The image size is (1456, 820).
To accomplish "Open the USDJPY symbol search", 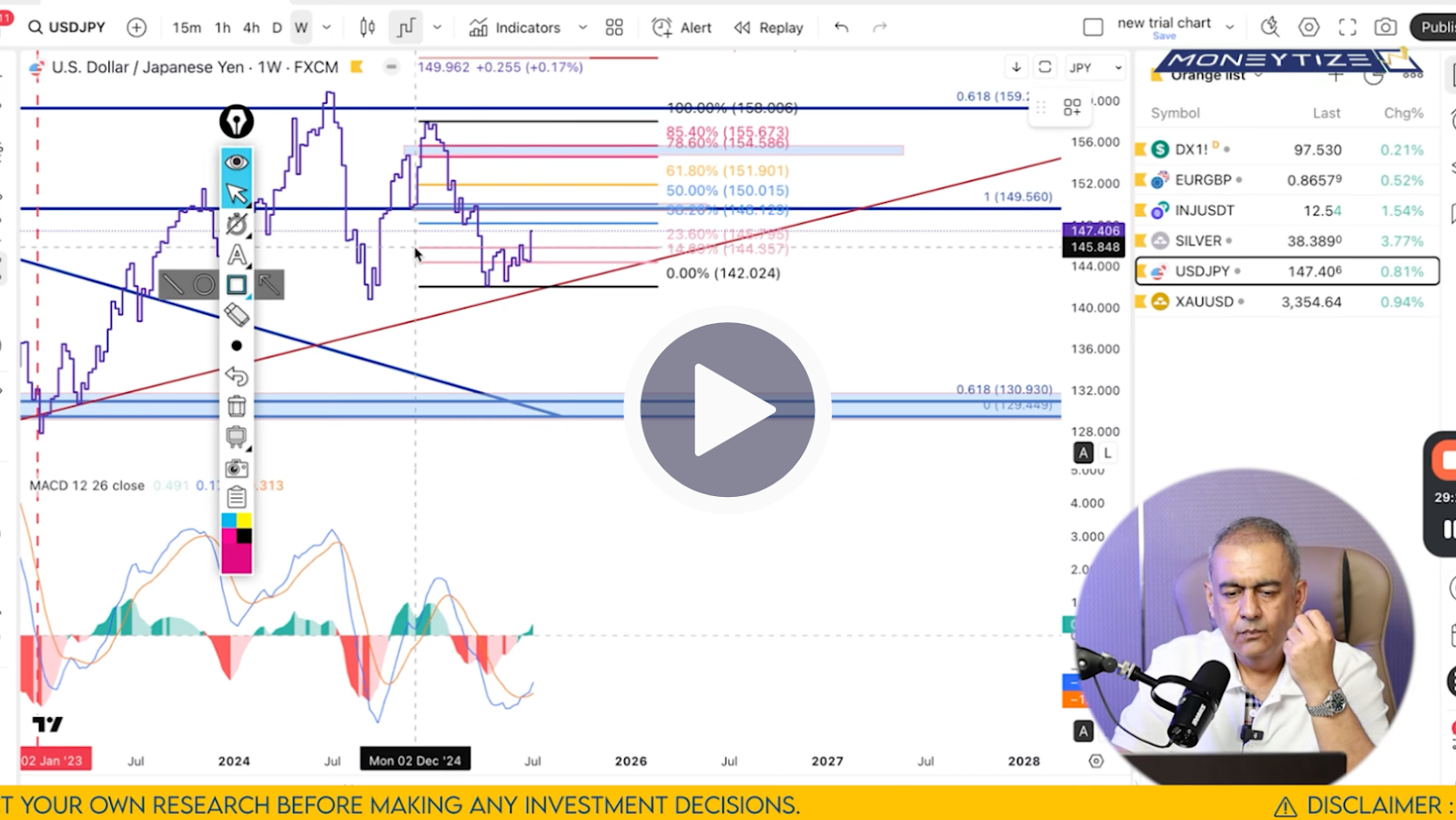I will (67, 27).
